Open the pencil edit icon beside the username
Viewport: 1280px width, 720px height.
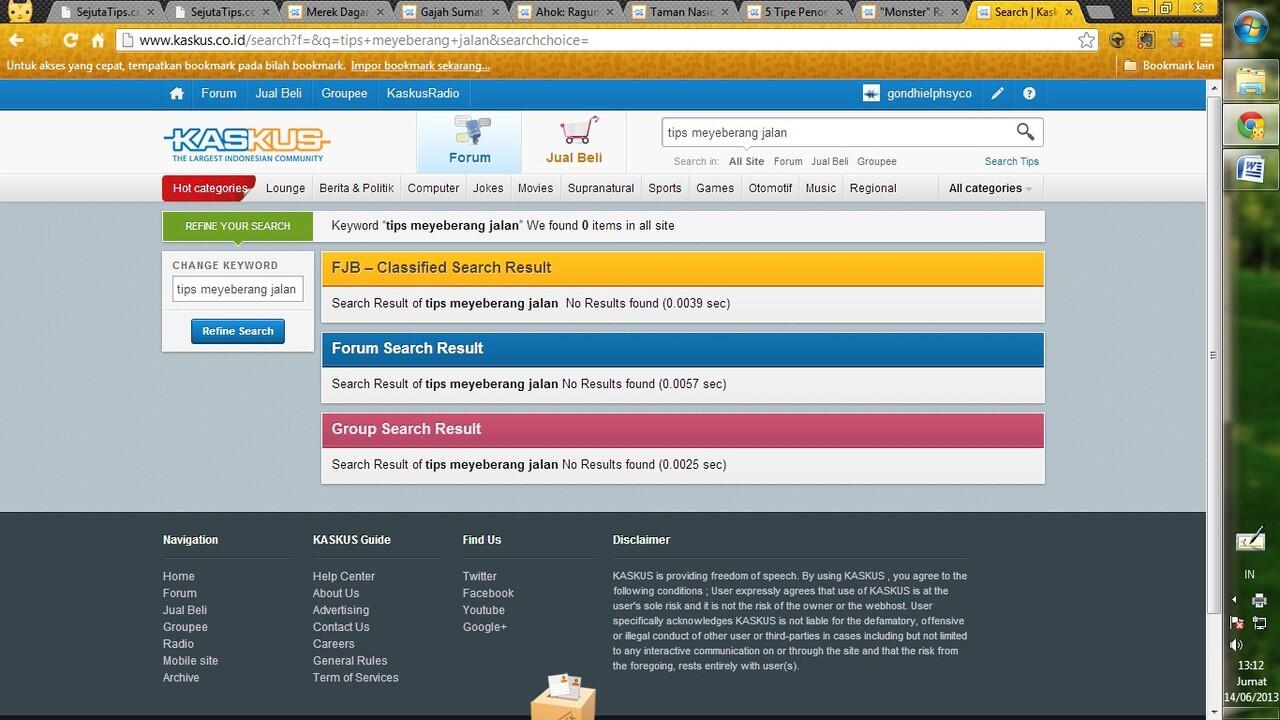pyautogui.click(x=997, y=93)
